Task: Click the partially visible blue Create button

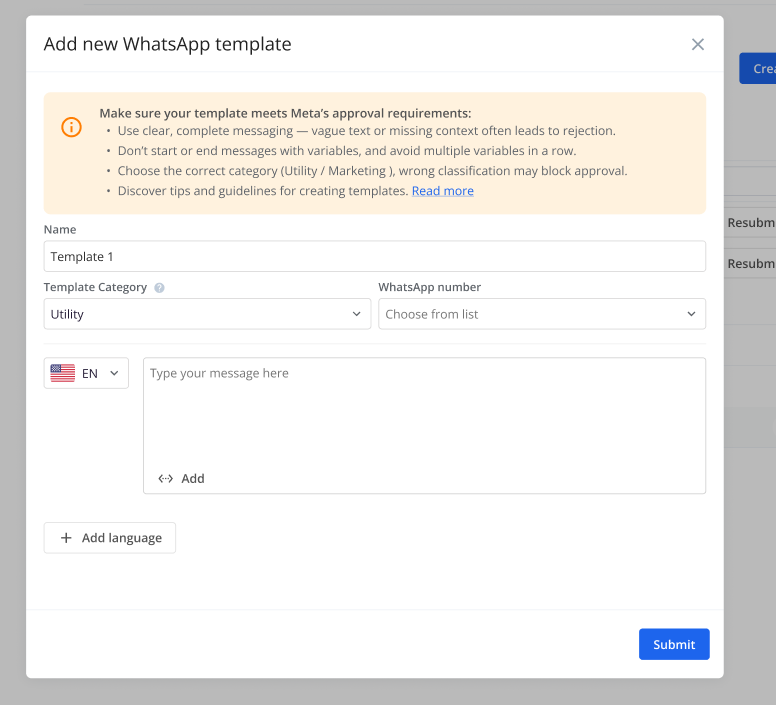Action: [x=757, y=68]
